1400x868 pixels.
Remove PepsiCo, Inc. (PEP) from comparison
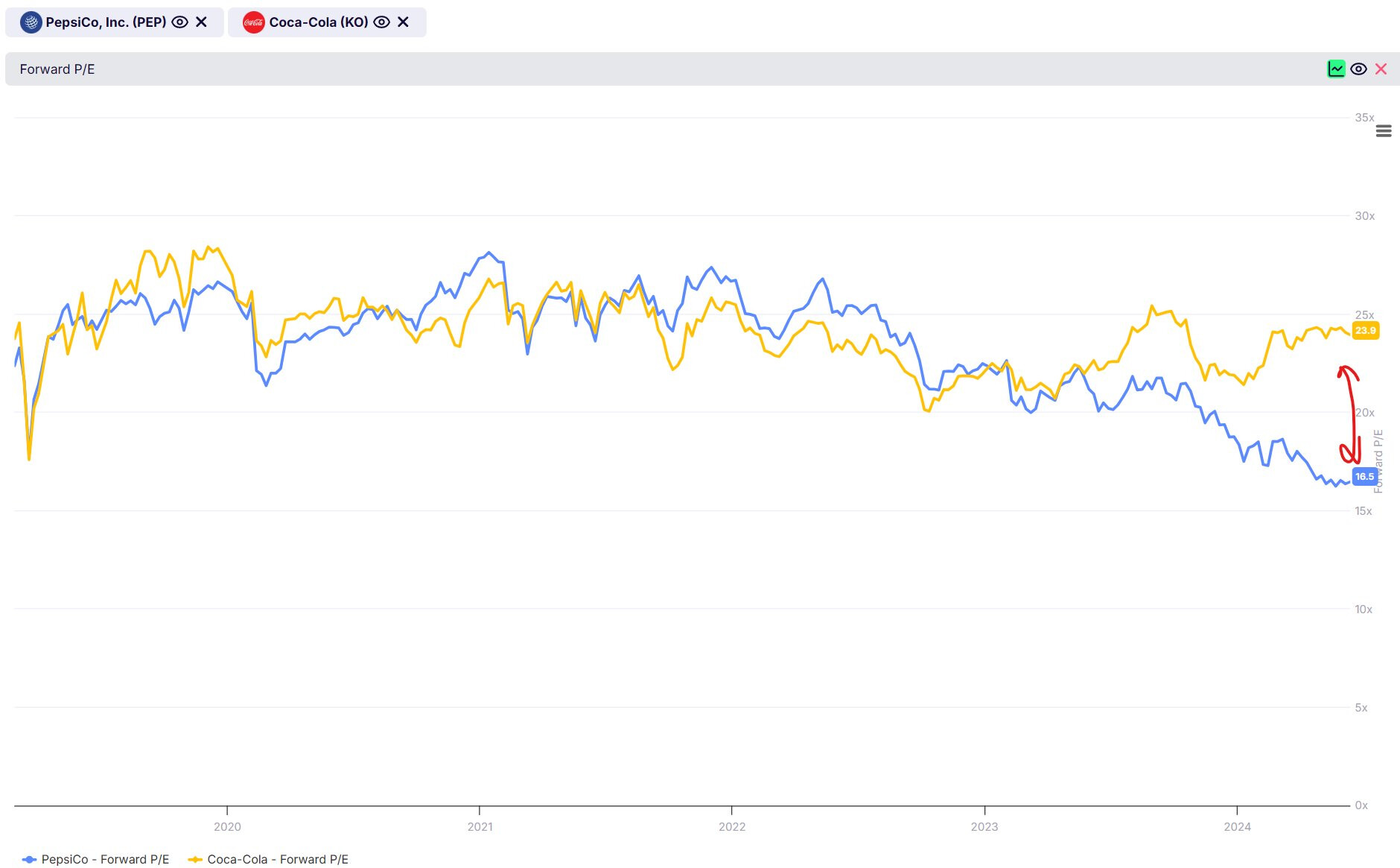[201, 22]
